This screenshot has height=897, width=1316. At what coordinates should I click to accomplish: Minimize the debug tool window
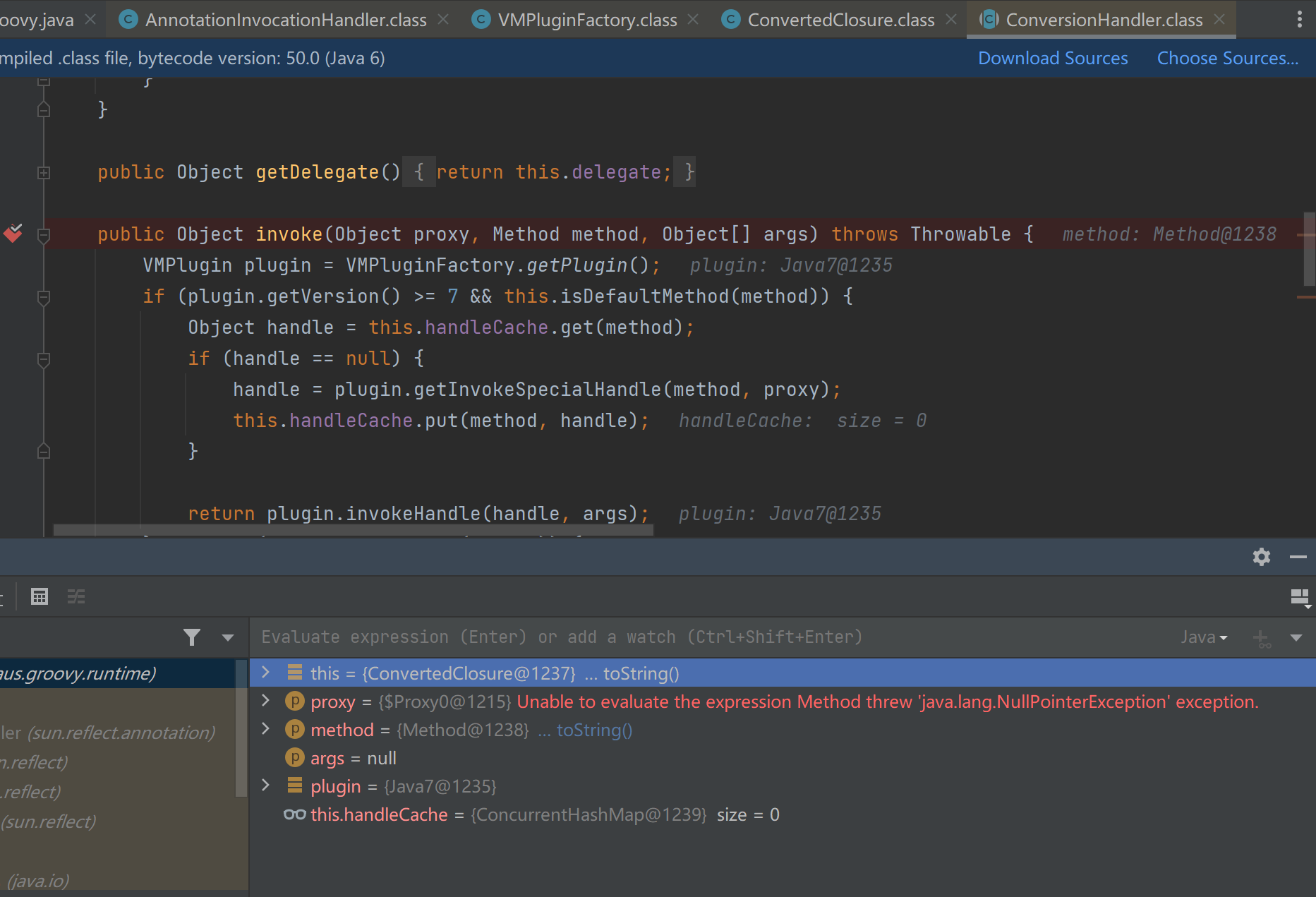point(1298,557)
